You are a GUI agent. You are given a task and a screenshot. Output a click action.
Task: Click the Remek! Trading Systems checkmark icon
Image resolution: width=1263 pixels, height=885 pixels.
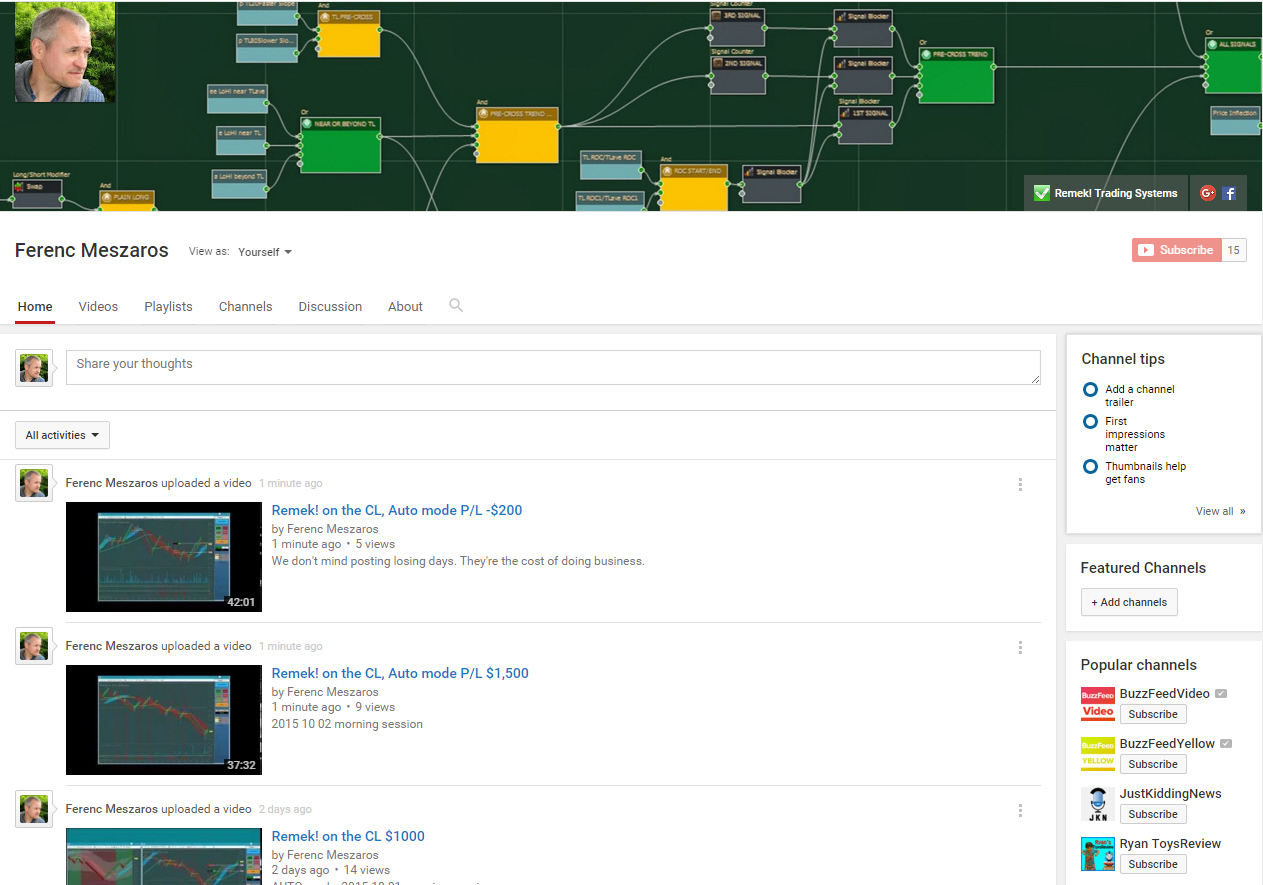[1041, 193]
